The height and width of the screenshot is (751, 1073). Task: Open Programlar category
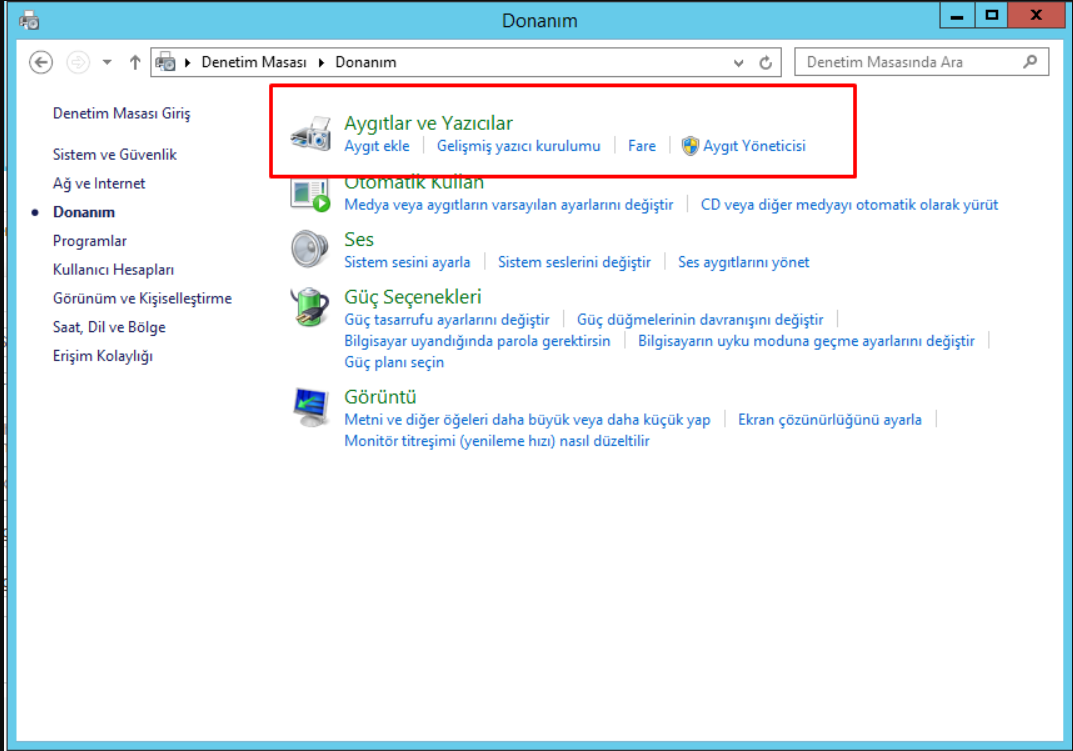[x=90, y=241]
